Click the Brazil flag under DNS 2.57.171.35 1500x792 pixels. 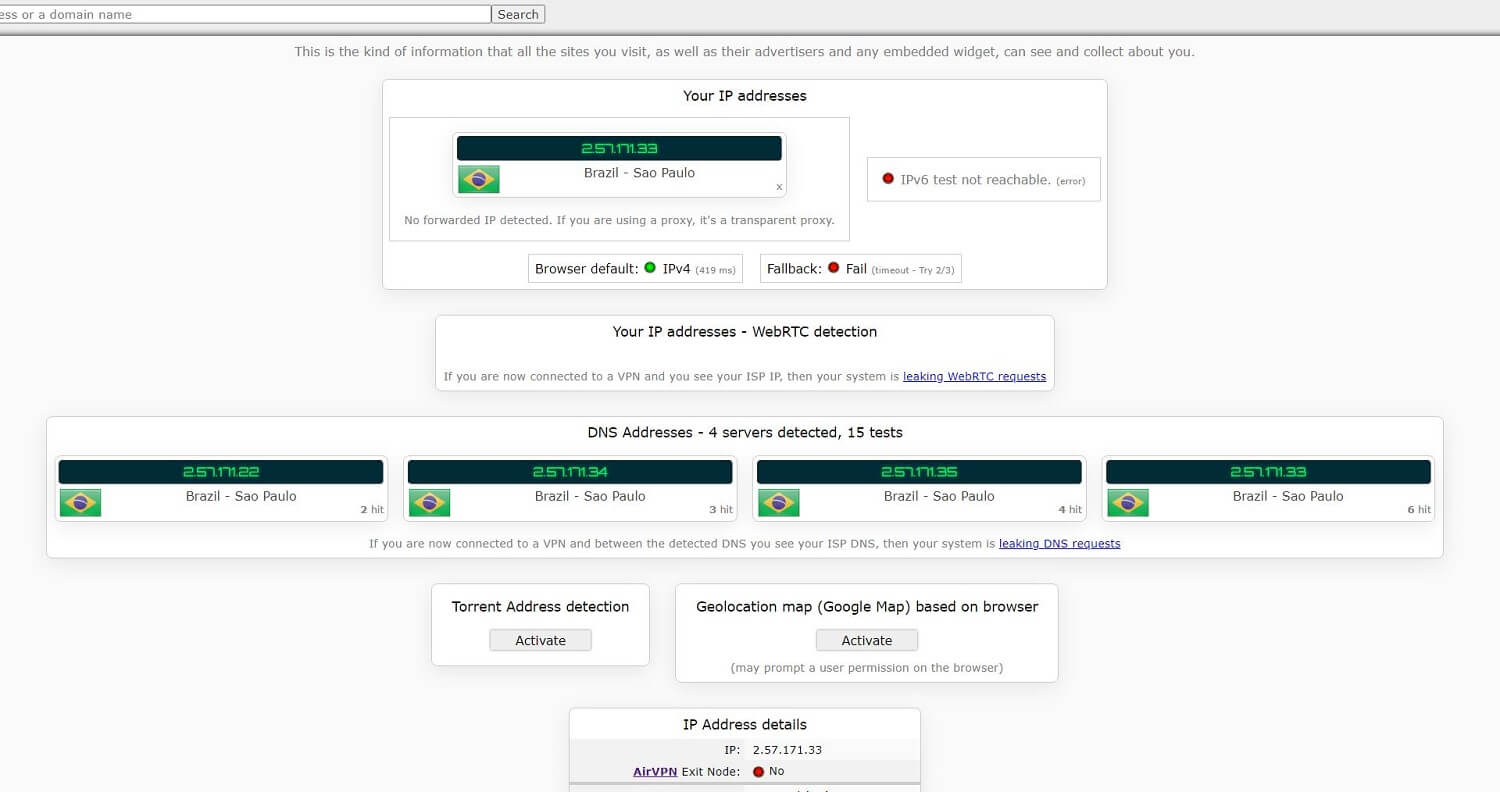pyautogui.click(x=778, y=502)
